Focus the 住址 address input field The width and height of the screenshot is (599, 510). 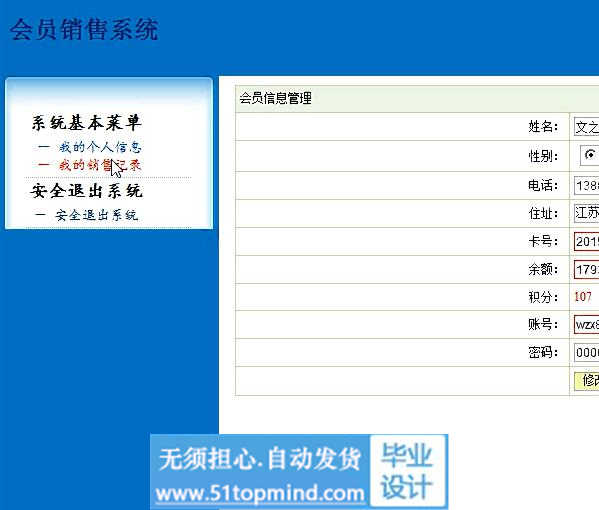click(x=586, y=213)
